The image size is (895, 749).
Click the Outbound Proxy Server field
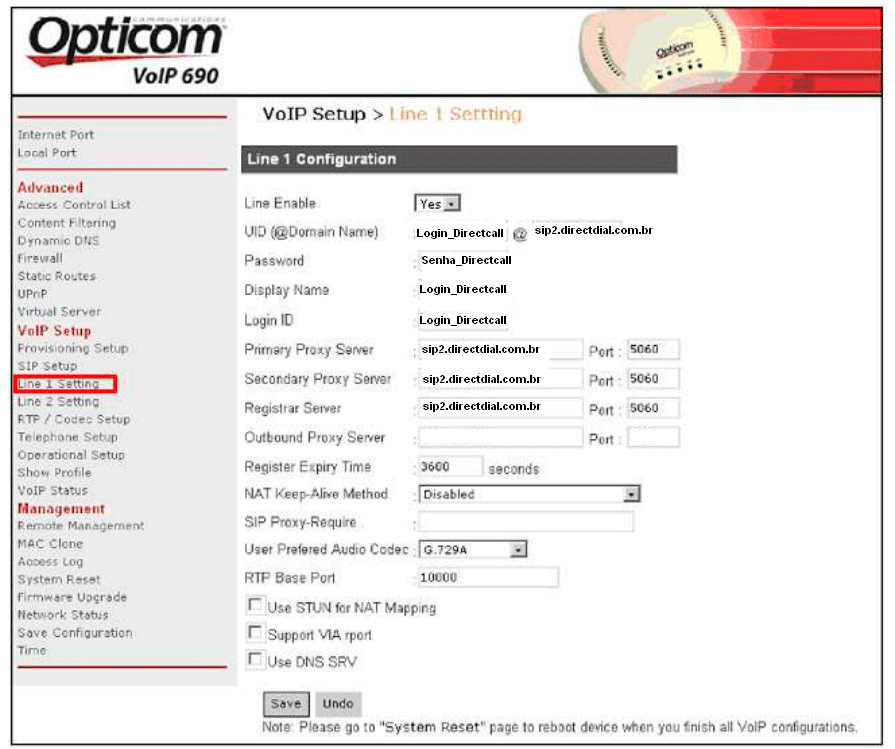500,437
